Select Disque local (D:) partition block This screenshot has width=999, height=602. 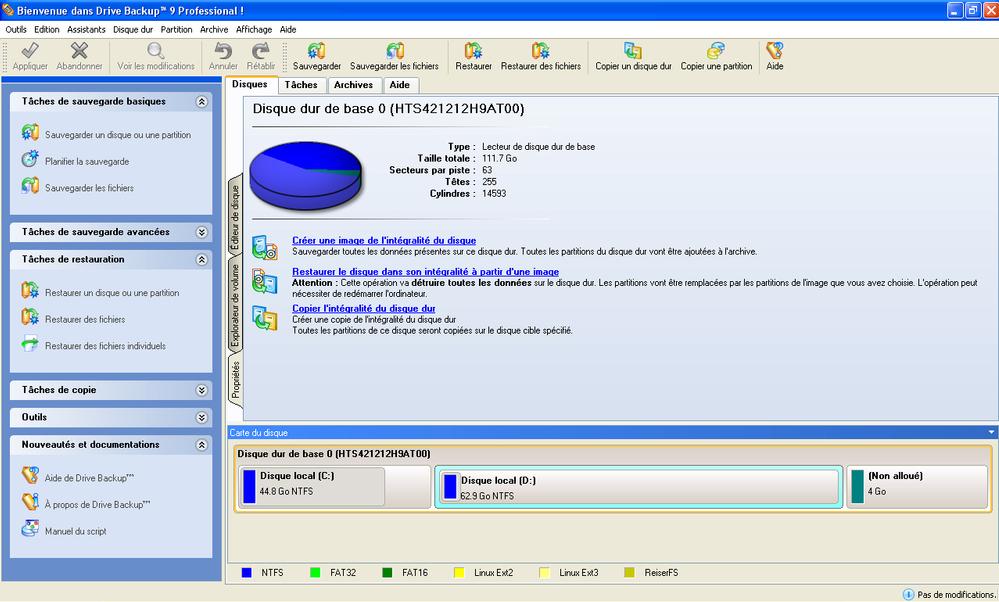pos(638,487)
